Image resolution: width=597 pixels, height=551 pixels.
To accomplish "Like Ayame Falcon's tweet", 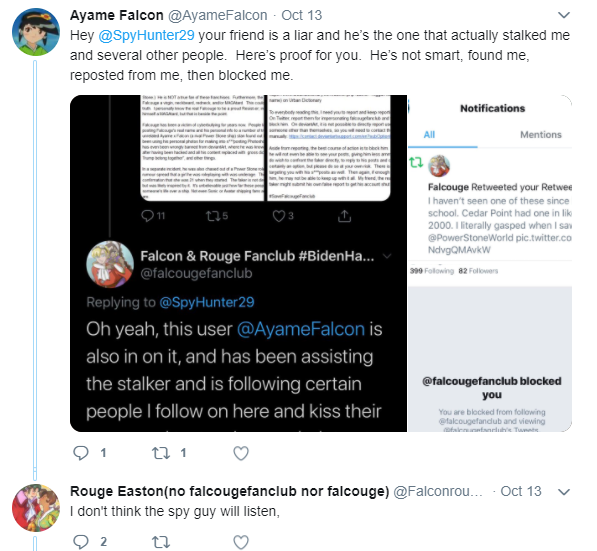I will click(x=241, y=453).
